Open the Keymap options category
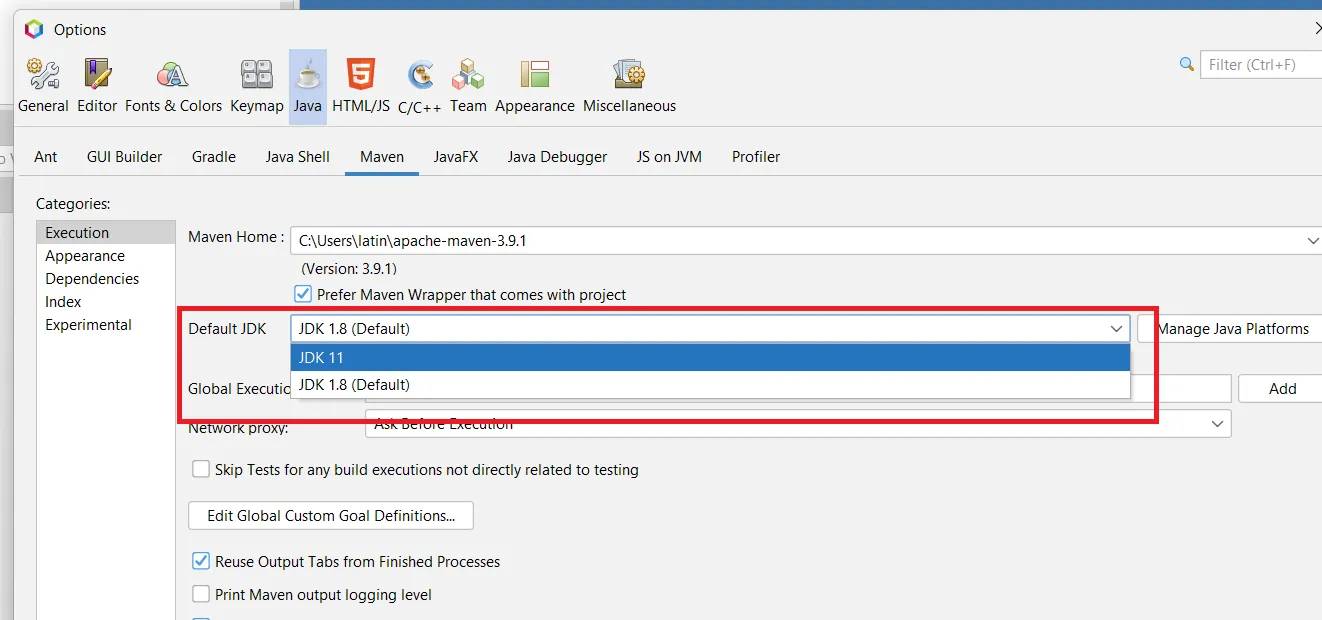 [257, 86]
